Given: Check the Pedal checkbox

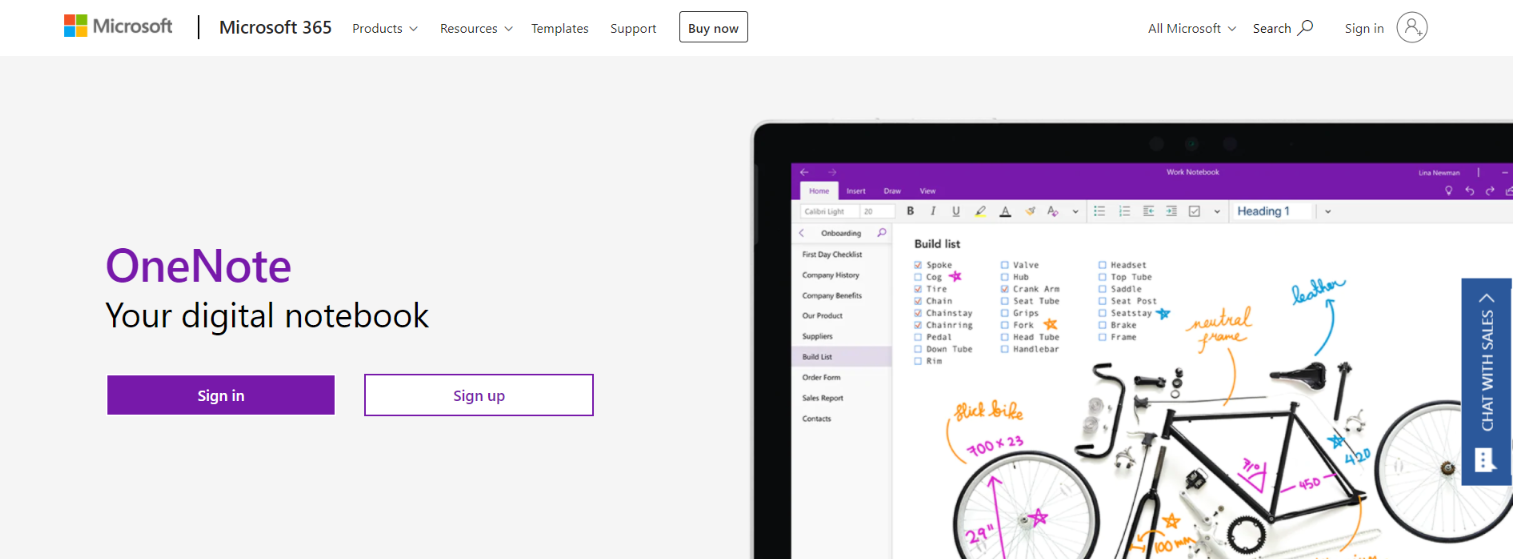Looking at the screenshot, I should [x=918, y=337].
